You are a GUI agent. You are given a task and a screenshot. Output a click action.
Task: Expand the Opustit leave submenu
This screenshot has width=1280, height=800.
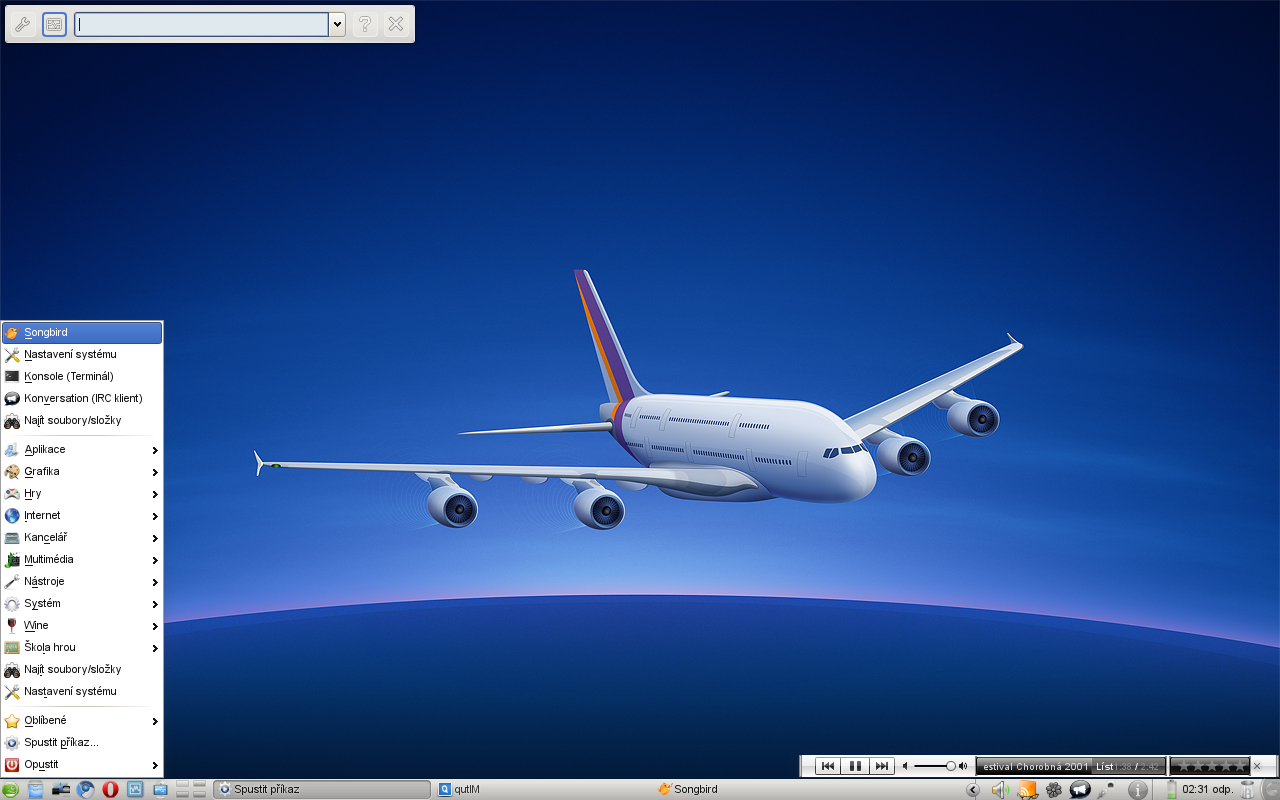click(x=82, y=764)
